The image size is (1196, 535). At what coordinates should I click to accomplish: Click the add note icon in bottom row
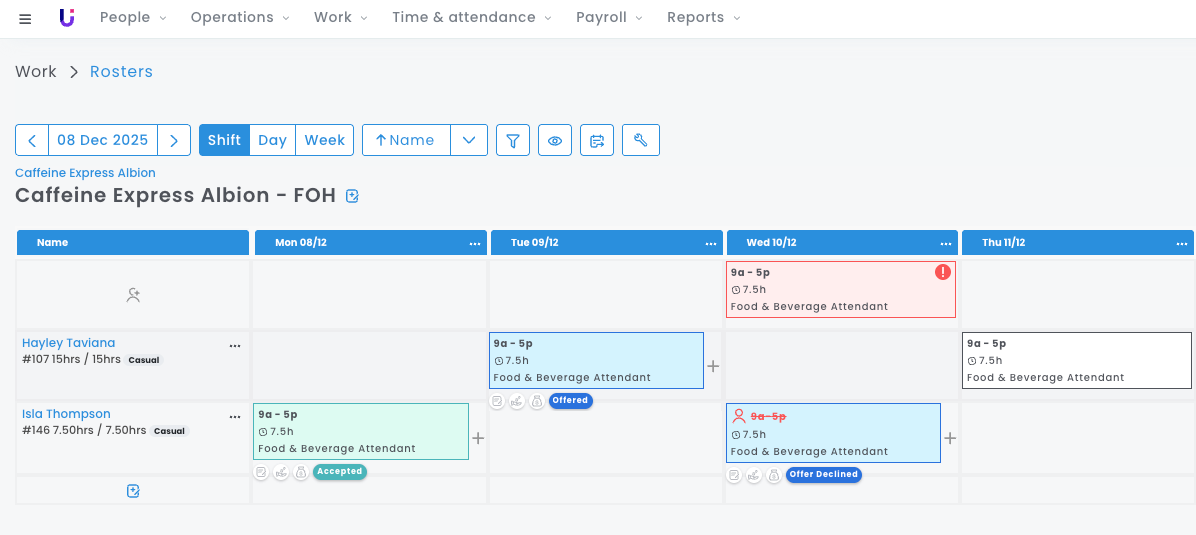[x=133, y=490]
